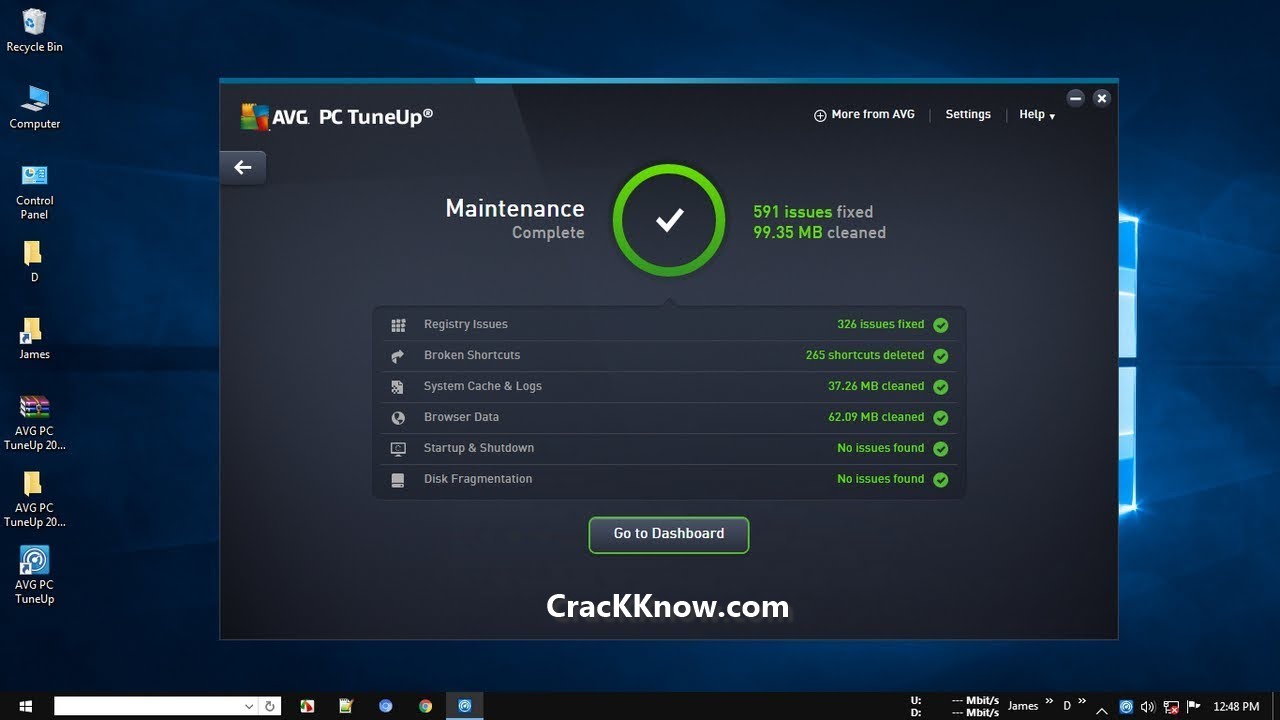Select the Computer desktop icon

tap(34, 107)
